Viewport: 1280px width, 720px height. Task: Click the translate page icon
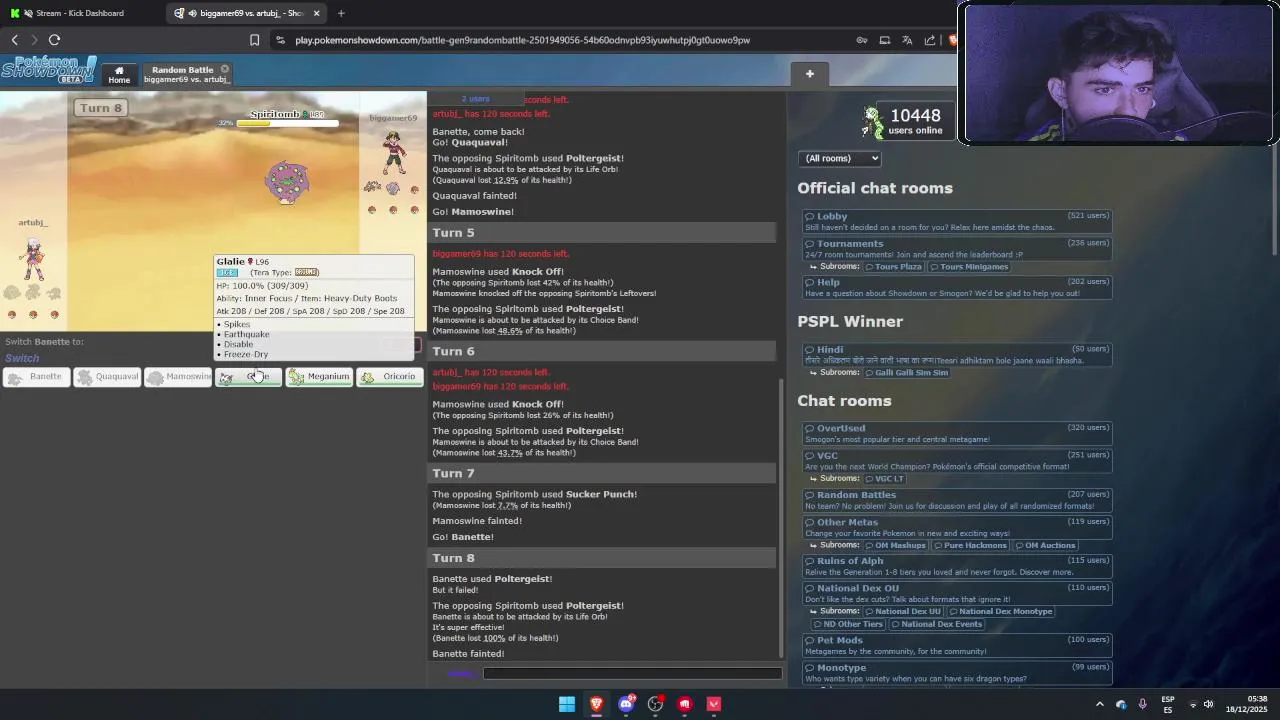[907, 40]
